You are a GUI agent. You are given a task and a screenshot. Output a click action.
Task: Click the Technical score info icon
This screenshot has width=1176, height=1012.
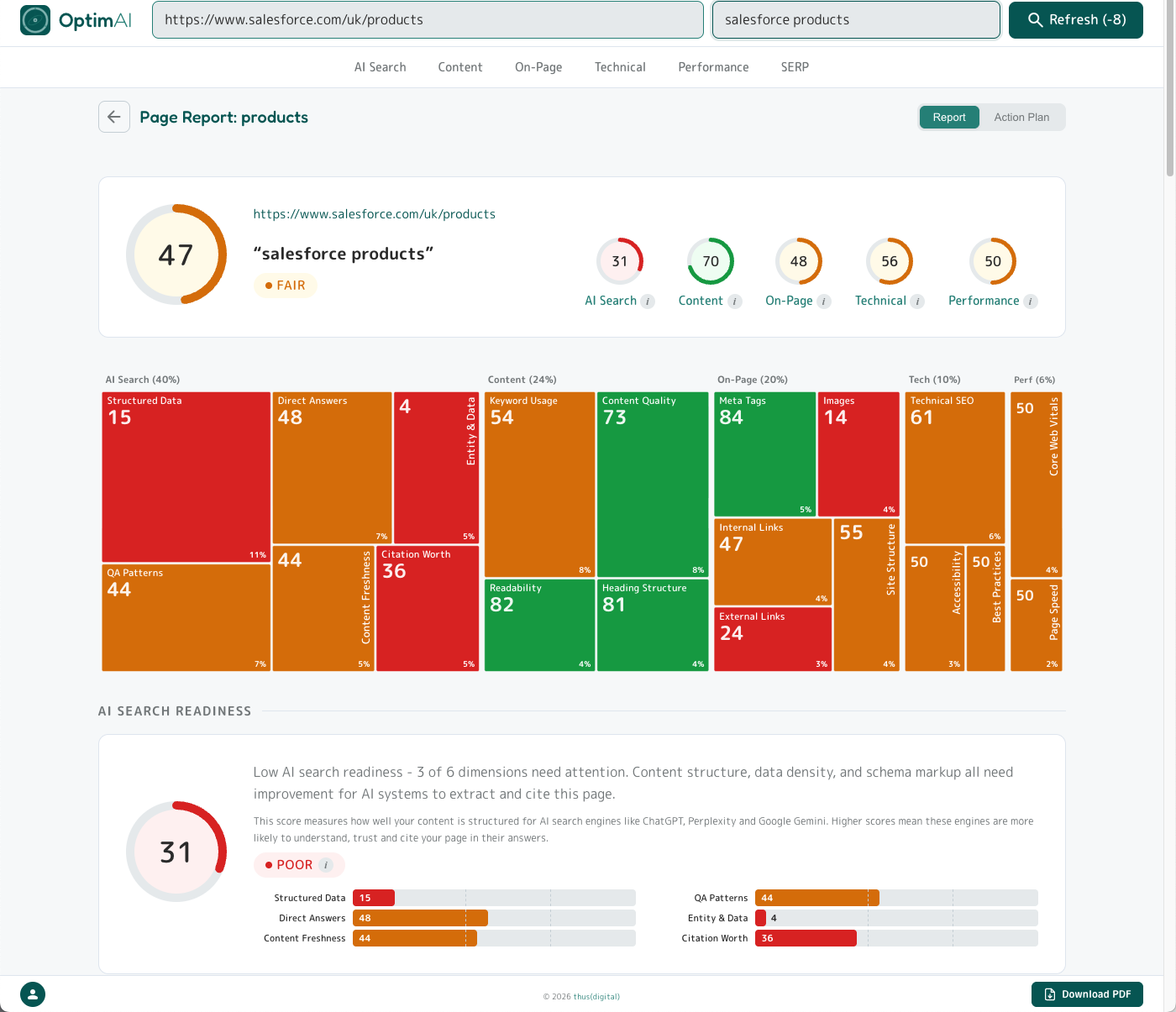[917, 302]
